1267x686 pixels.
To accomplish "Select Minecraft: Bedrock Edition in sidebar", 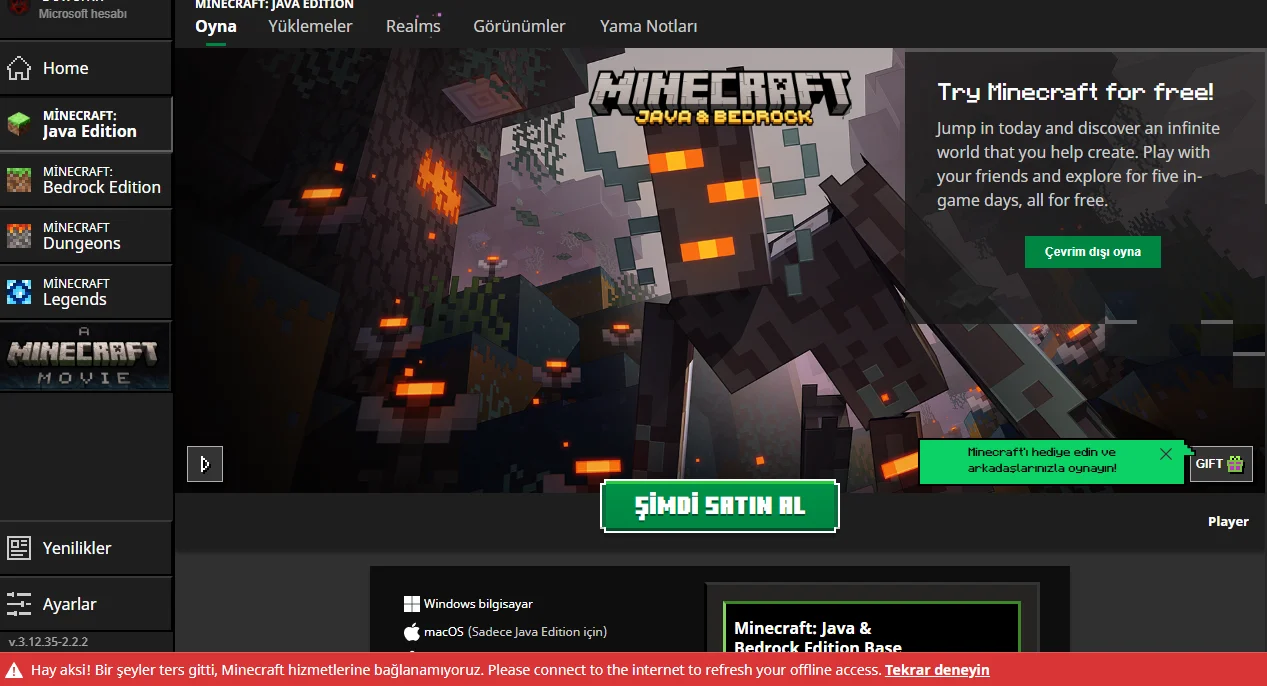I will [86, 180].
